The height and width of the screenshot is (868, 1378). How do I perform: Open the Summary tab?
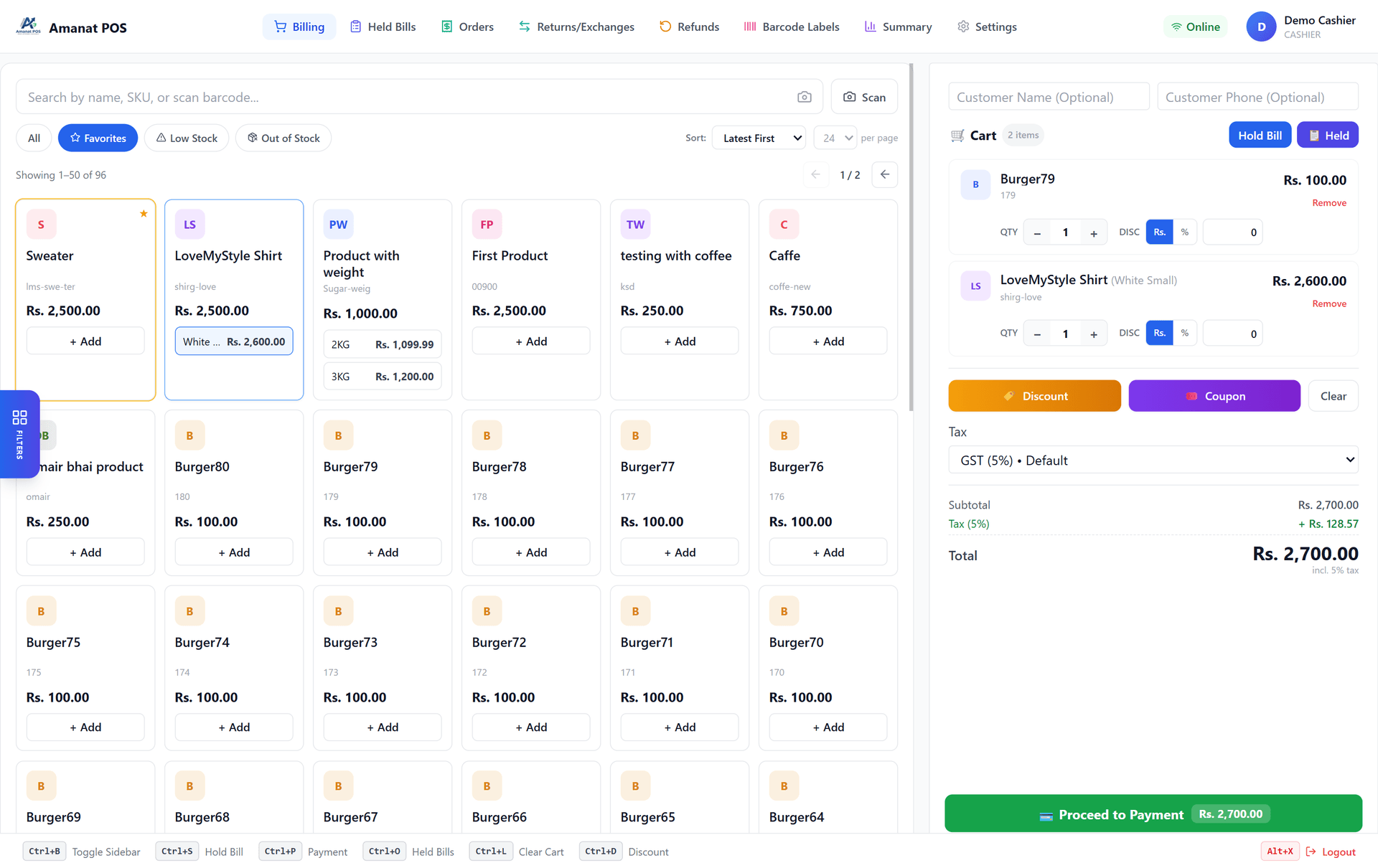[x=898, y=27]
